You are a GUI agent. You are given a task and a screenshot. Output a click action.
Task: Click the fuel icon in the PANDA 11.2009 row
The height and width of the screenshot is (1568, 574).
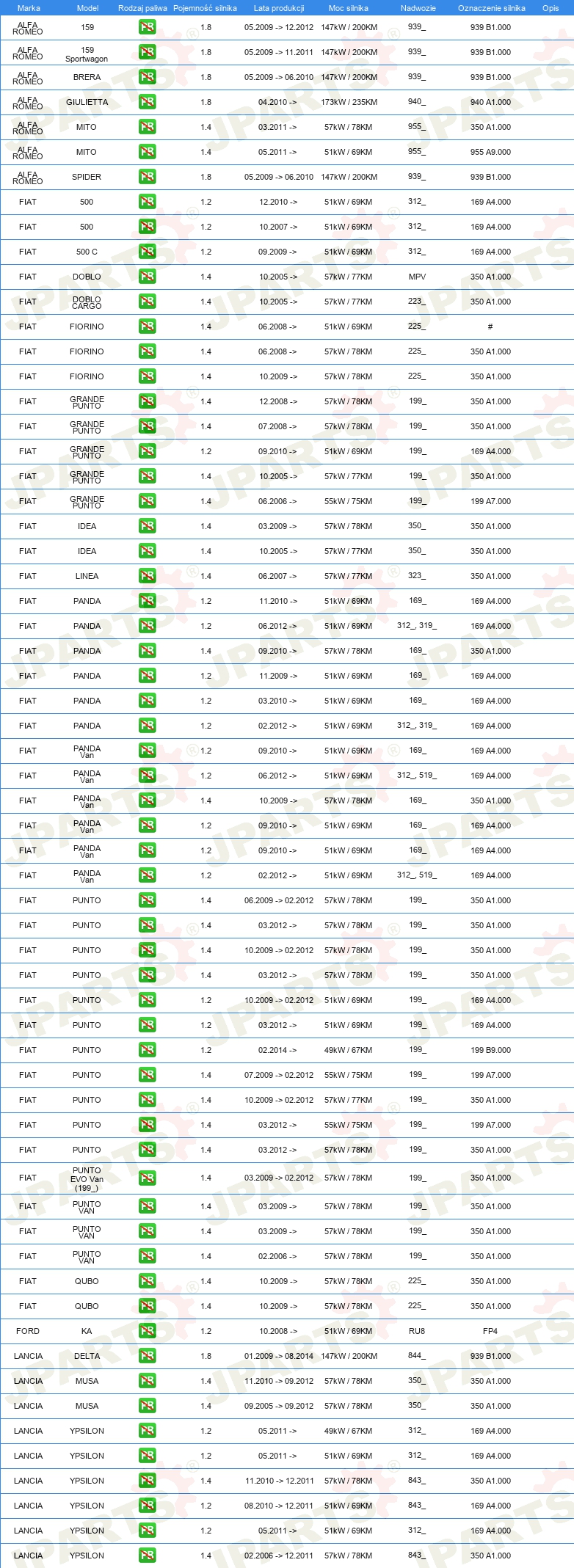pyautogui.click(x=147, y=676)
